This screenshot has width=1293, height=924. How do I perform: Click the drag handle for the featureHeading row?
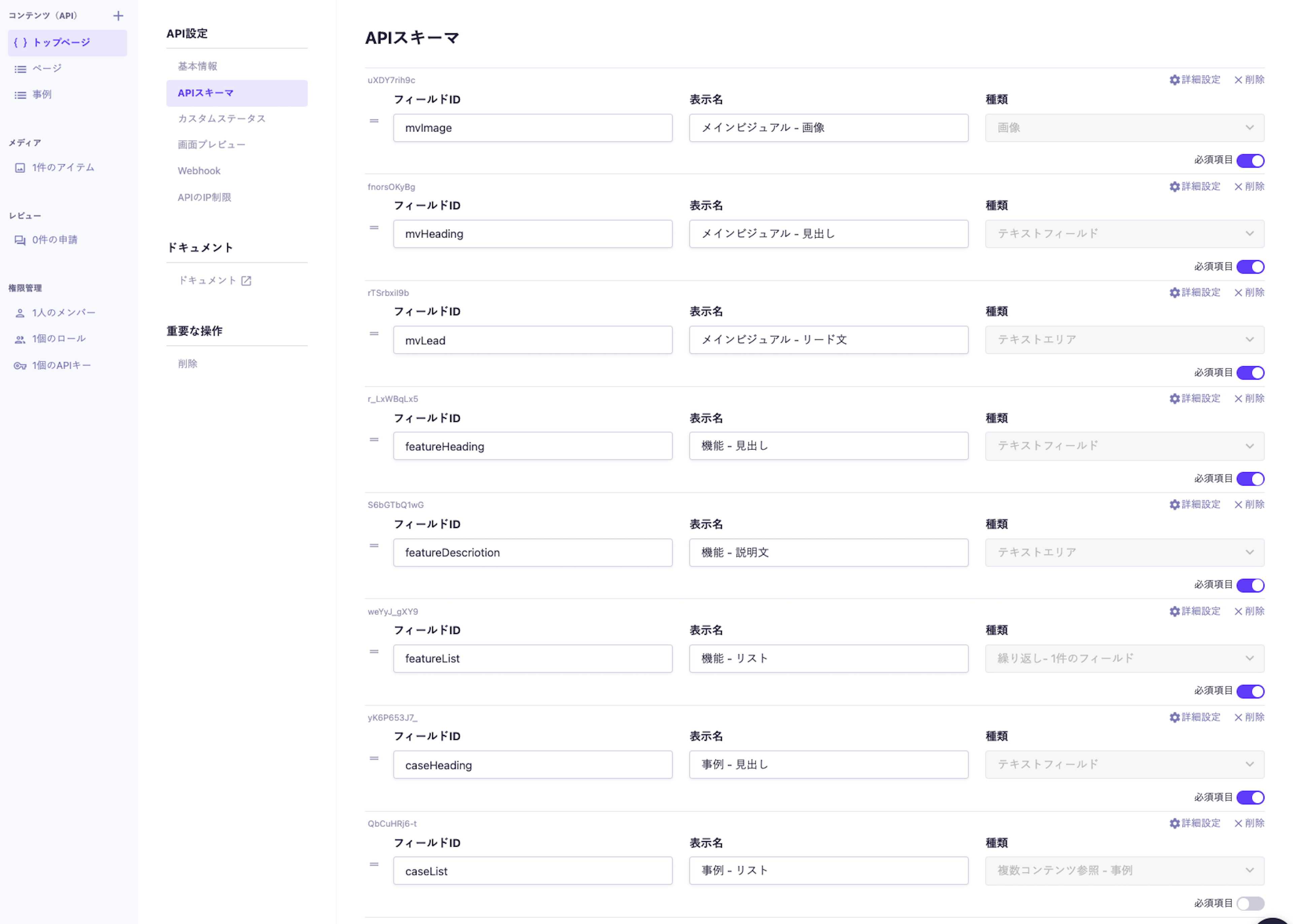point(374,439)
